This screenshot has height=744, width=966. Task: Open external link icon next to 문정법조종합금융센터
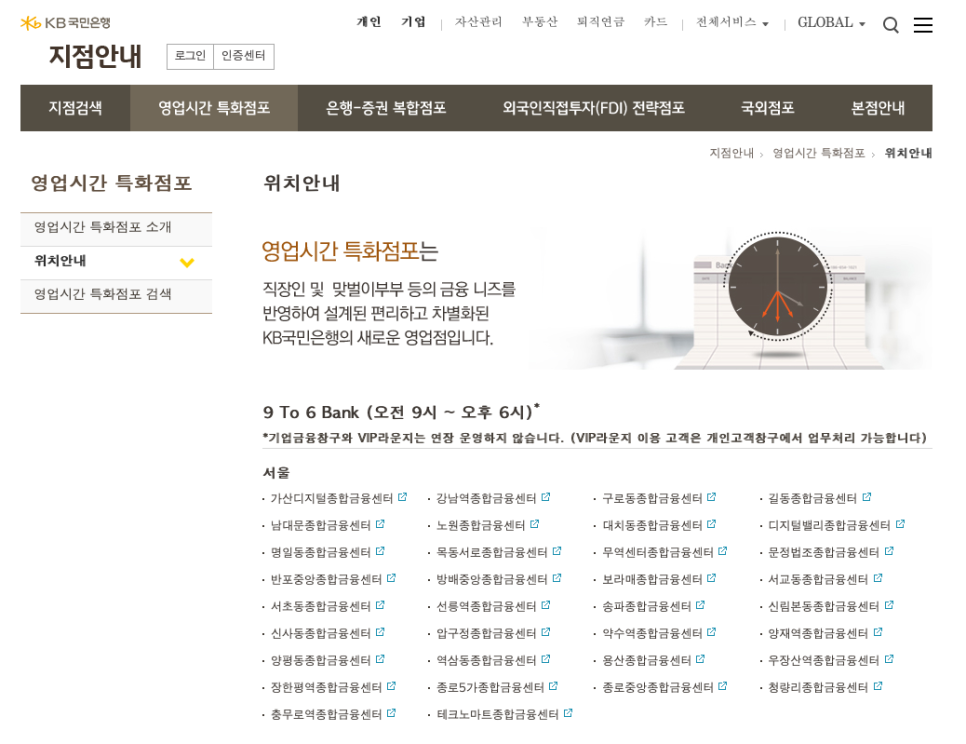(x=889, y=551)
